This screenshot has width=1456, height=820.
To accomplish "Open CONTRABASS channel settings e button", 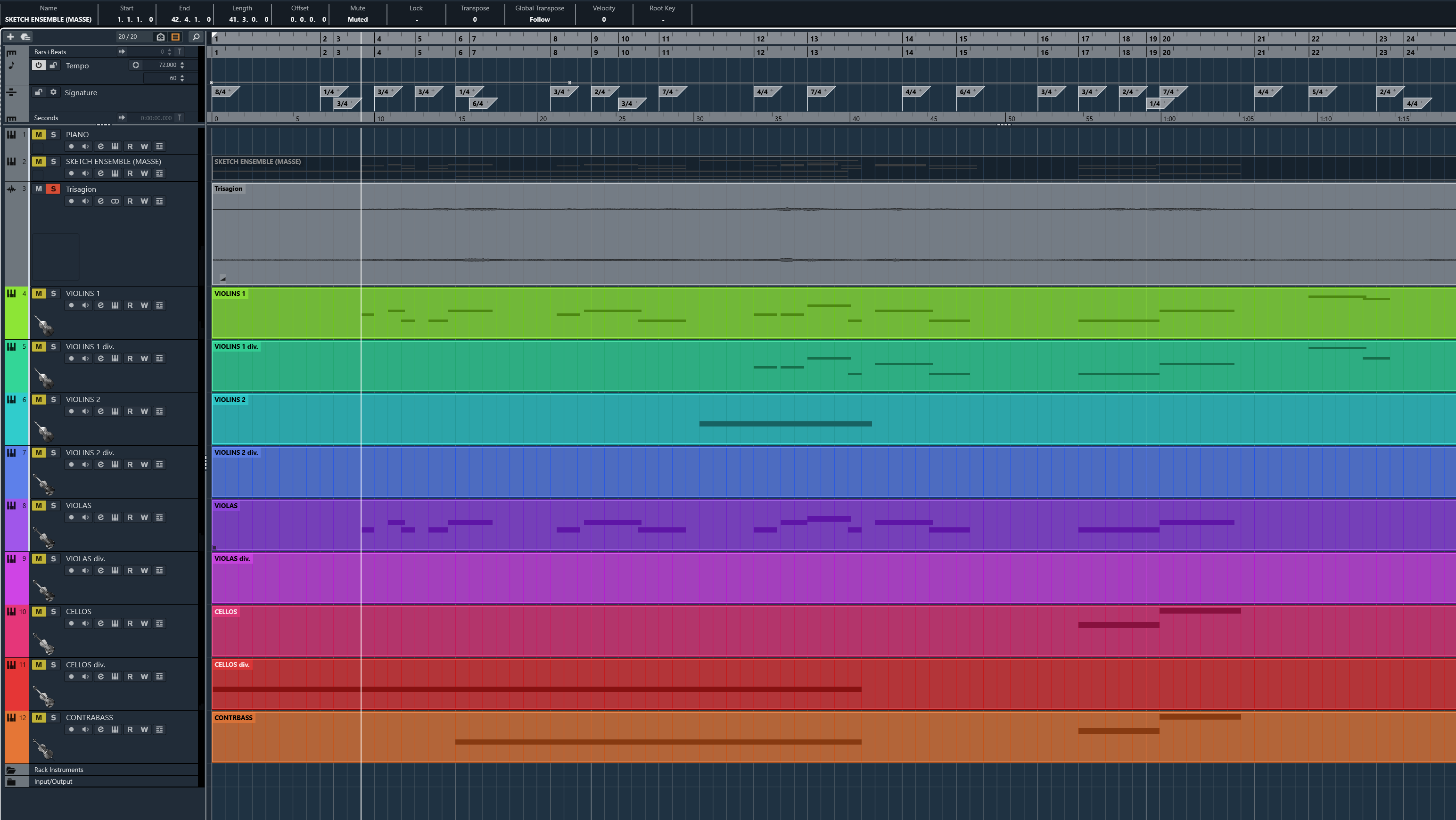I will pyautogui.click(x=100, y=730).
